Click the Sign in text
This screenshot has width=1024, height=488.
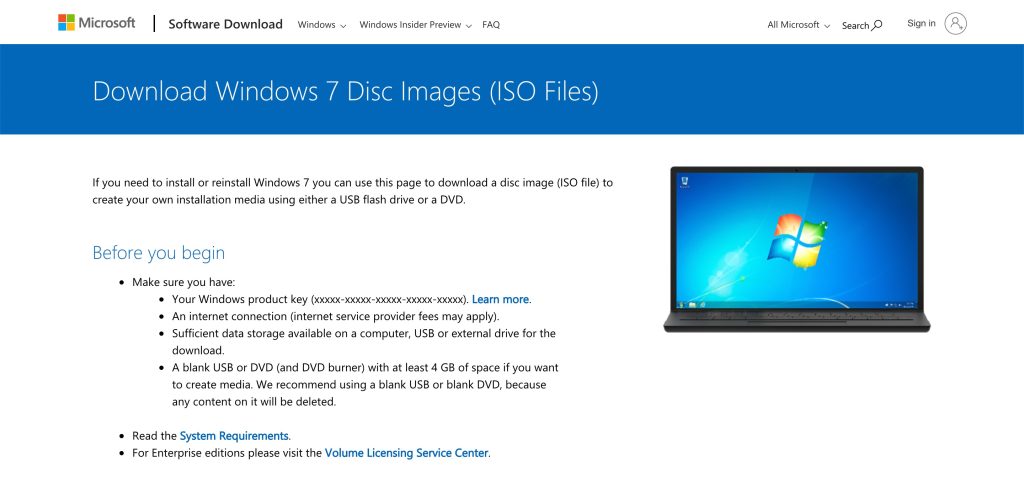[921, 24]
